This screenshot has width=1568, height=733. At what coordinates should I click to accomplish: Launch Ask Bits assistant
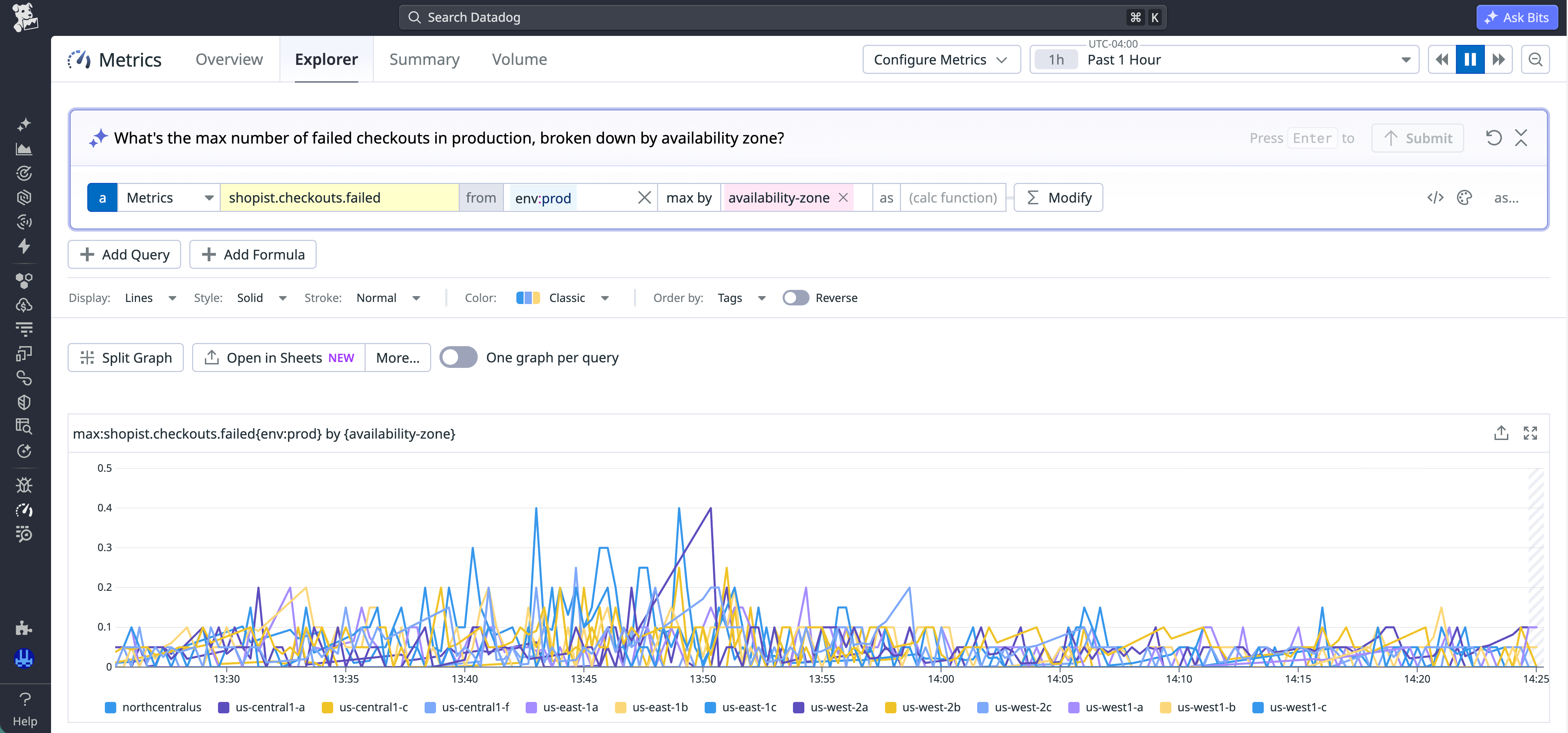1517,17
